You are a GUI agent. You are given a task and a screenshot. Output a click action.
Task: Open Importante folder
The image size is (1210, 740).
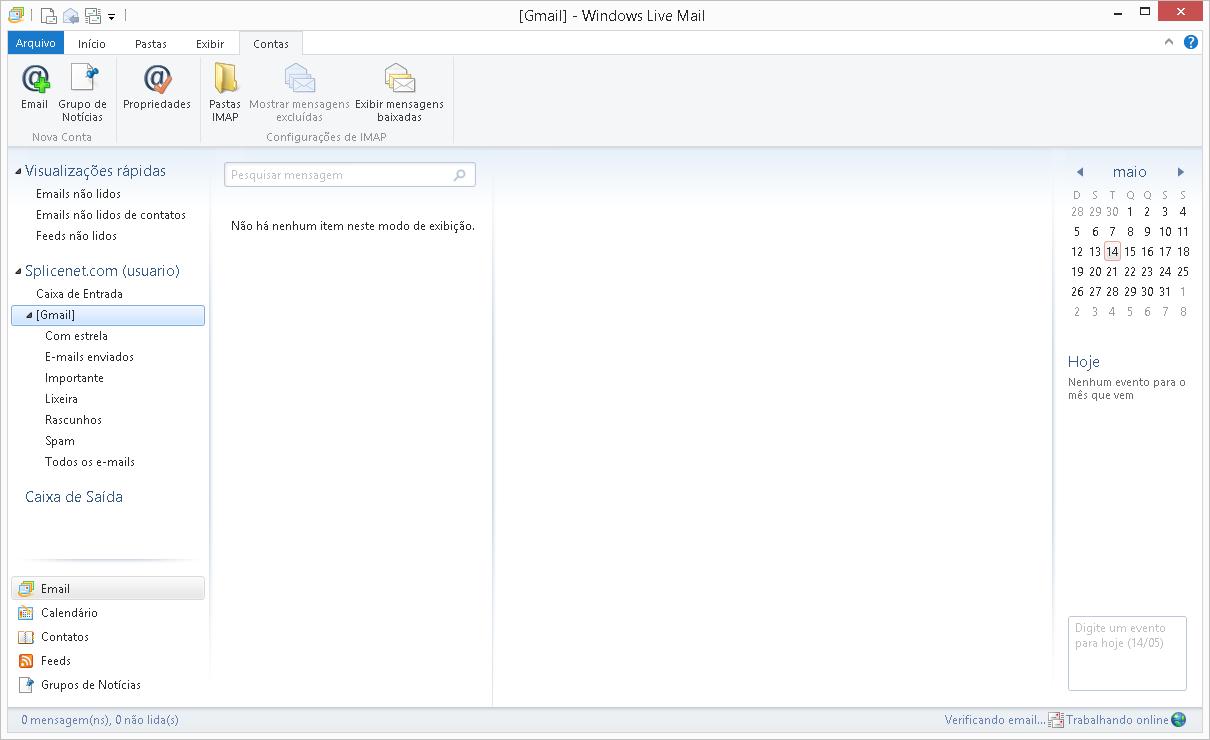click(x=74, y=378)
